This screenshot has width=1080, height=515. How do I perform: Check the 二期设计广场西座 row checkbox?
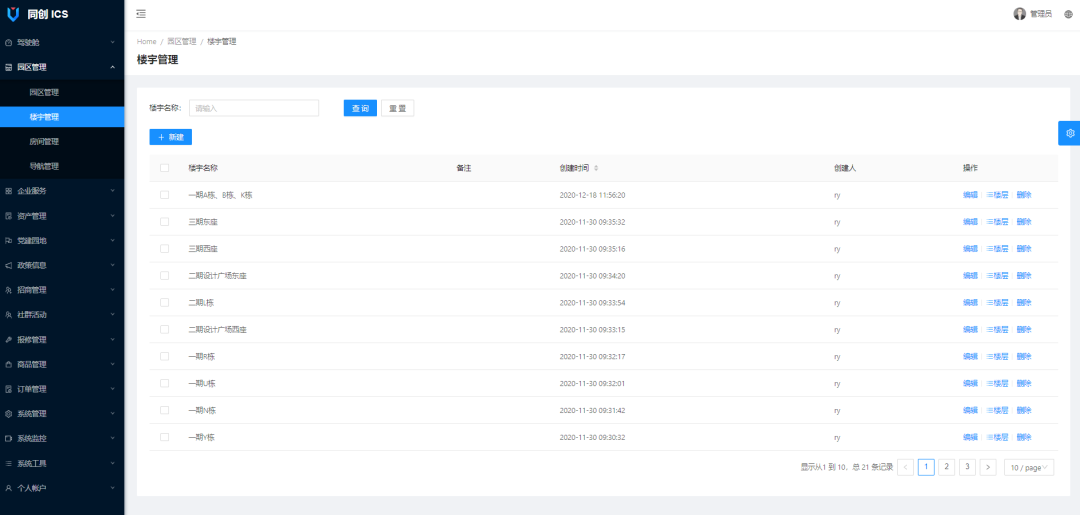coord(164,329)
